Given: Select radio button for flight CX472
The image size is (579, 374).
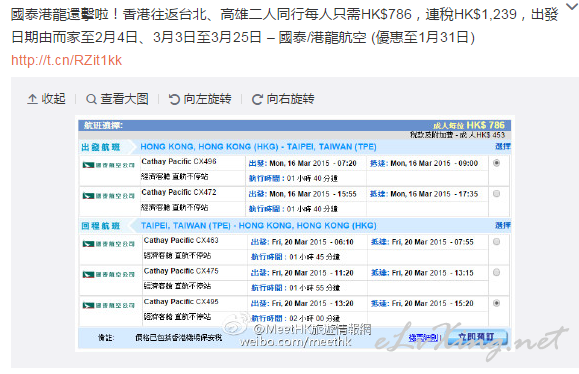Looking at the screenshot, I should coord(496,193).
